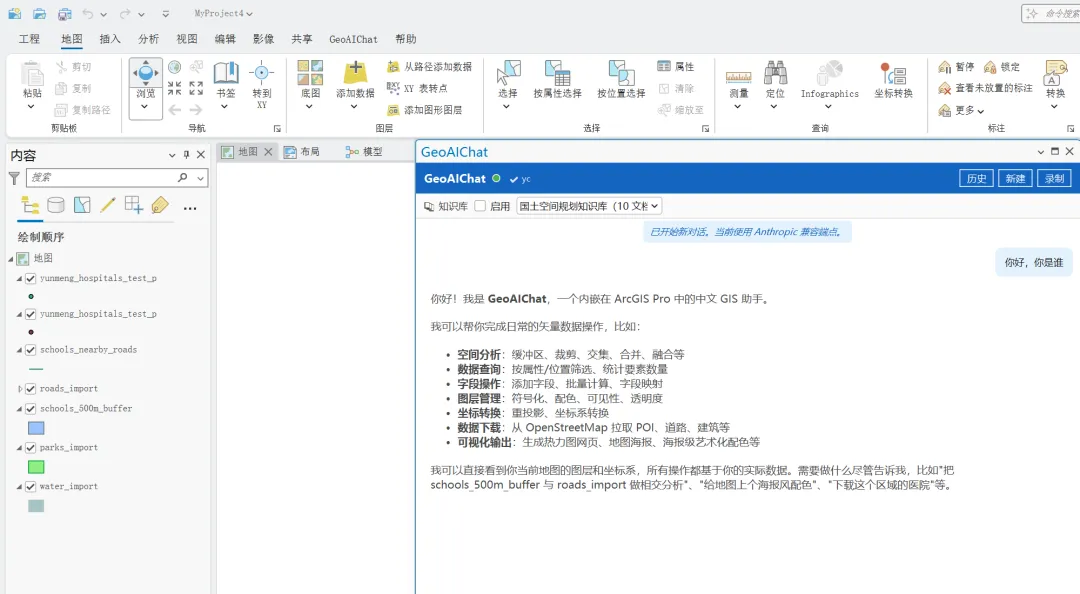Open the Analysis (分析) ribbon tab

click(x=148, y=39)
